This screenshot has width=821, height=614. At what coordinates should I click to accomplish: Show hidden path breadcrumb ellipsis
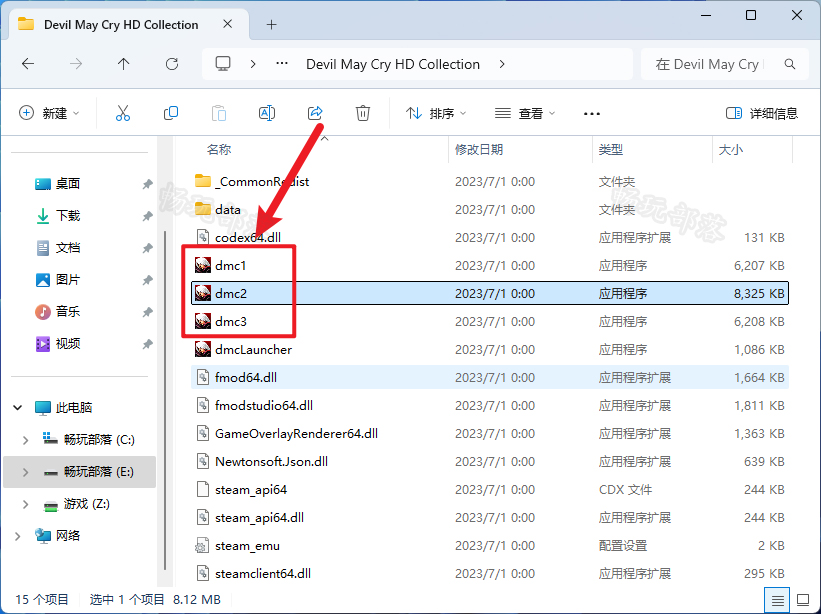coord(282,64)
